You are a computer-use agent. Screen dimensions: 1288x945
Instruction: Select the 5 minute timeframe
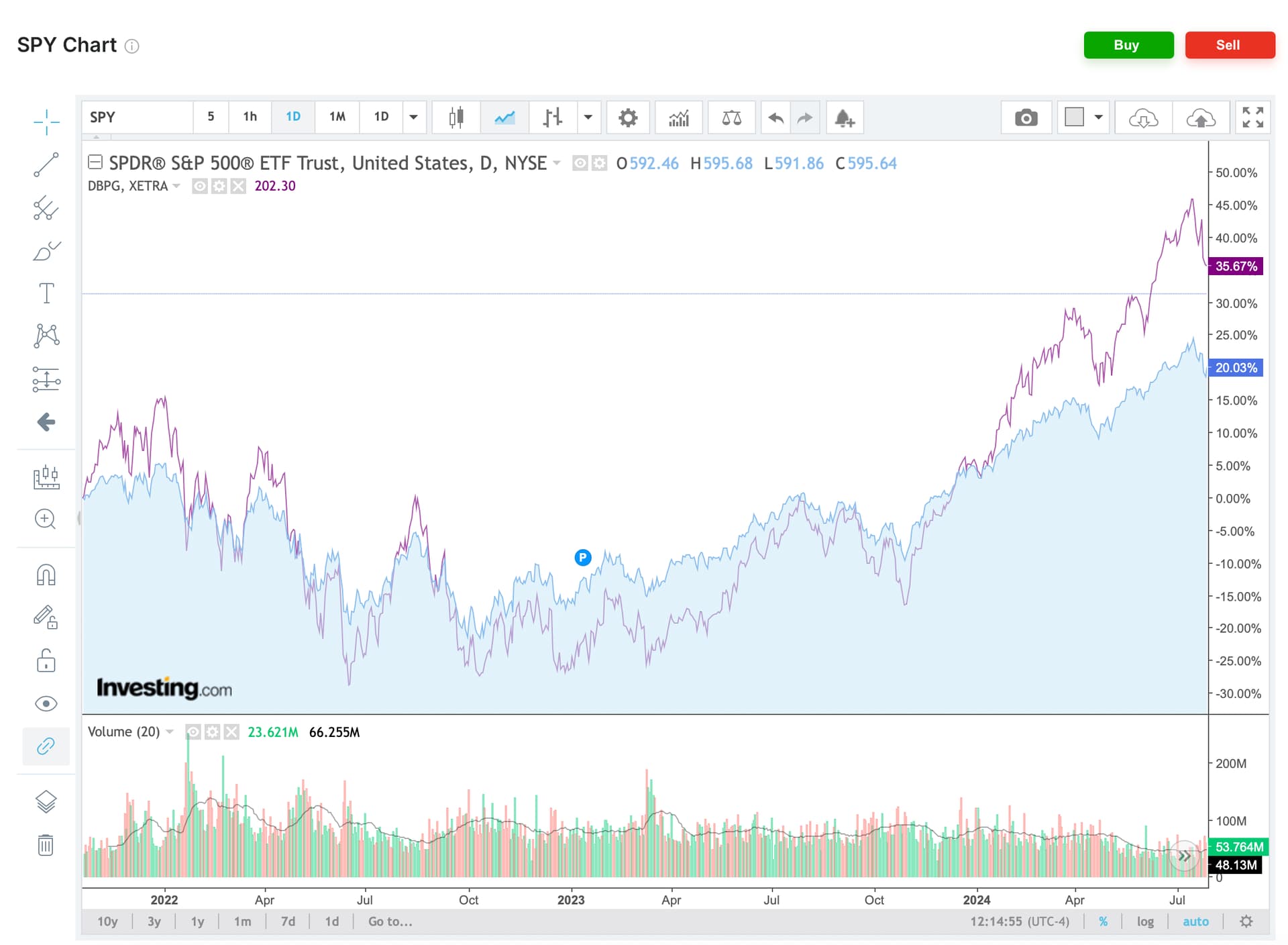pos(211,117)
